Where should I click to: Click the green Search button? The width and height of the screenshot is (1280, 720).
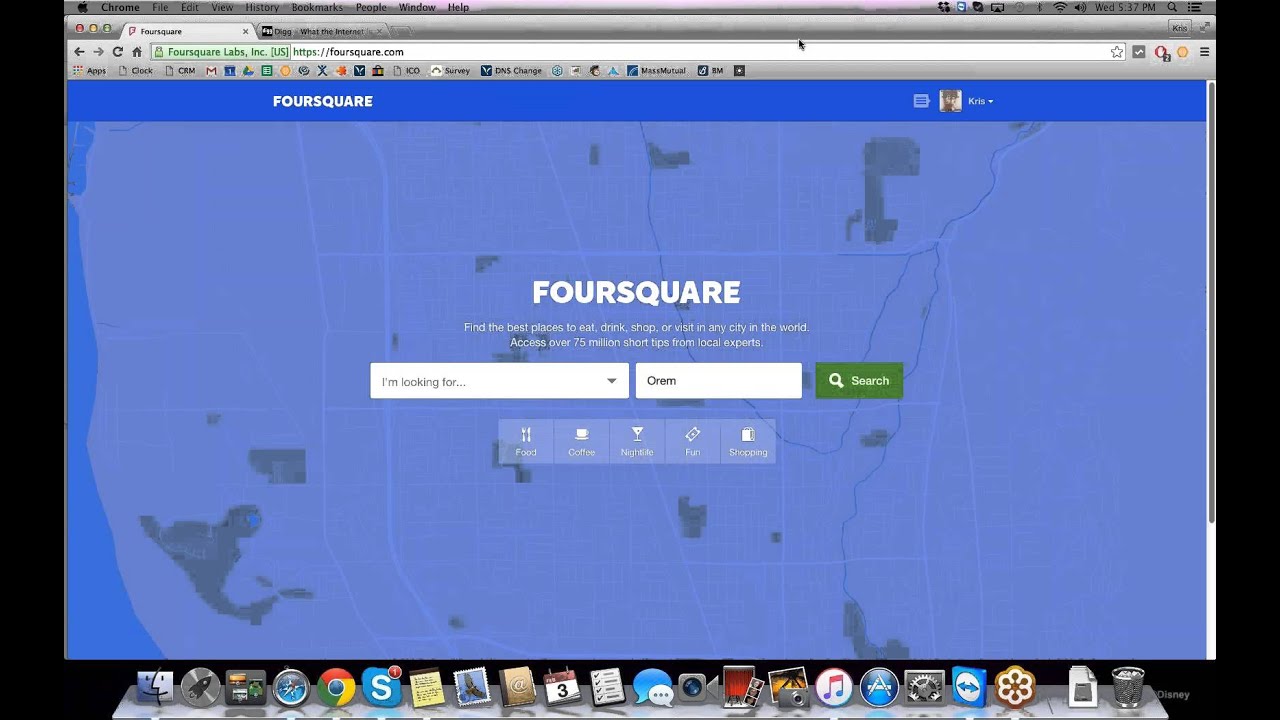click(859, 381)
